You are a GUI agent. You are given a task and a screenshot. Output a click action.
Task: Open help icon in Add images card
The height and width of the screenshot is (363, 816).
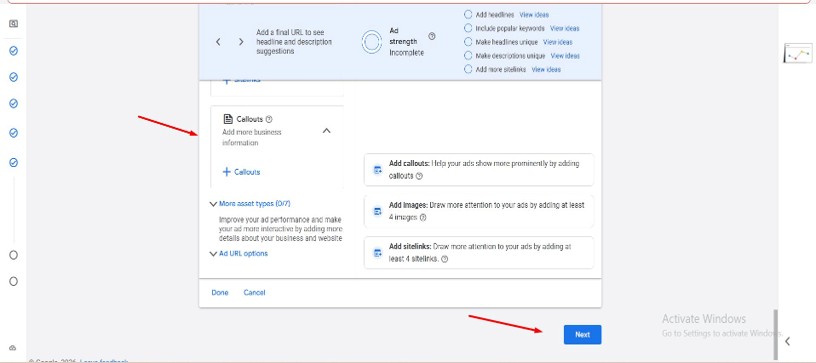coord(423,218)
